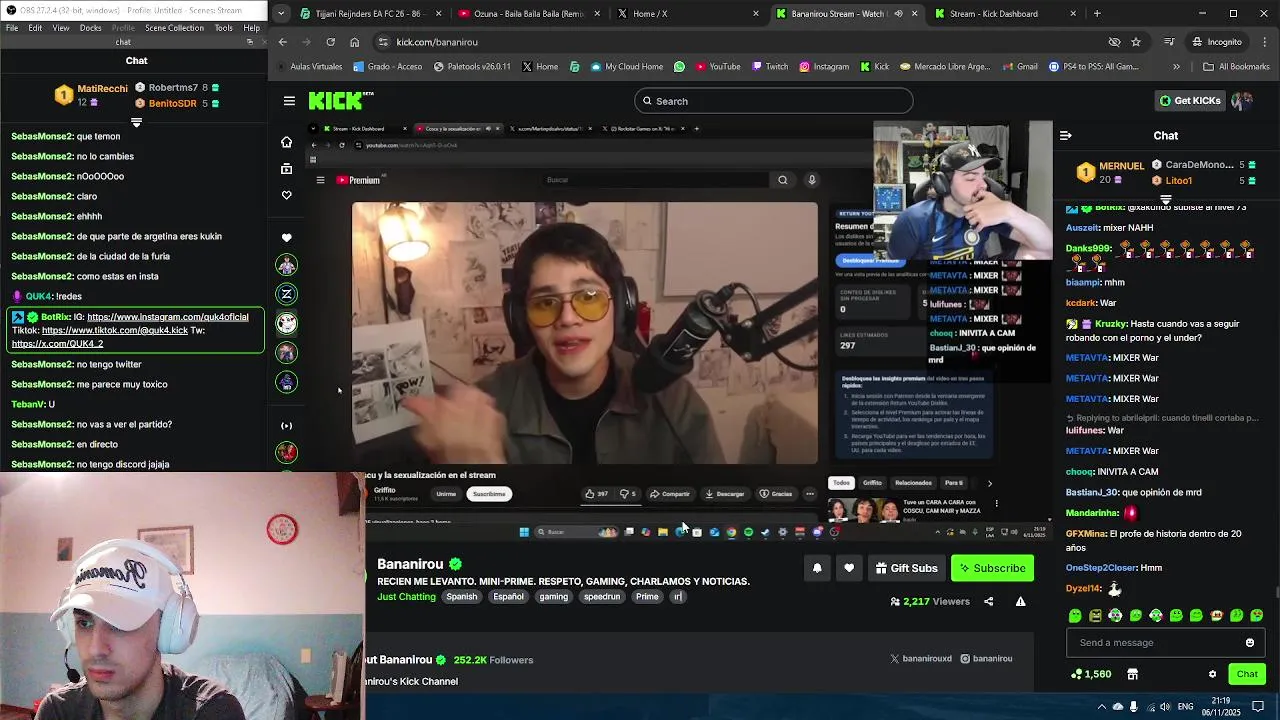1280x720 pixels.
Task: Bookmark this page with the star icon
Action: point(1136,42)
